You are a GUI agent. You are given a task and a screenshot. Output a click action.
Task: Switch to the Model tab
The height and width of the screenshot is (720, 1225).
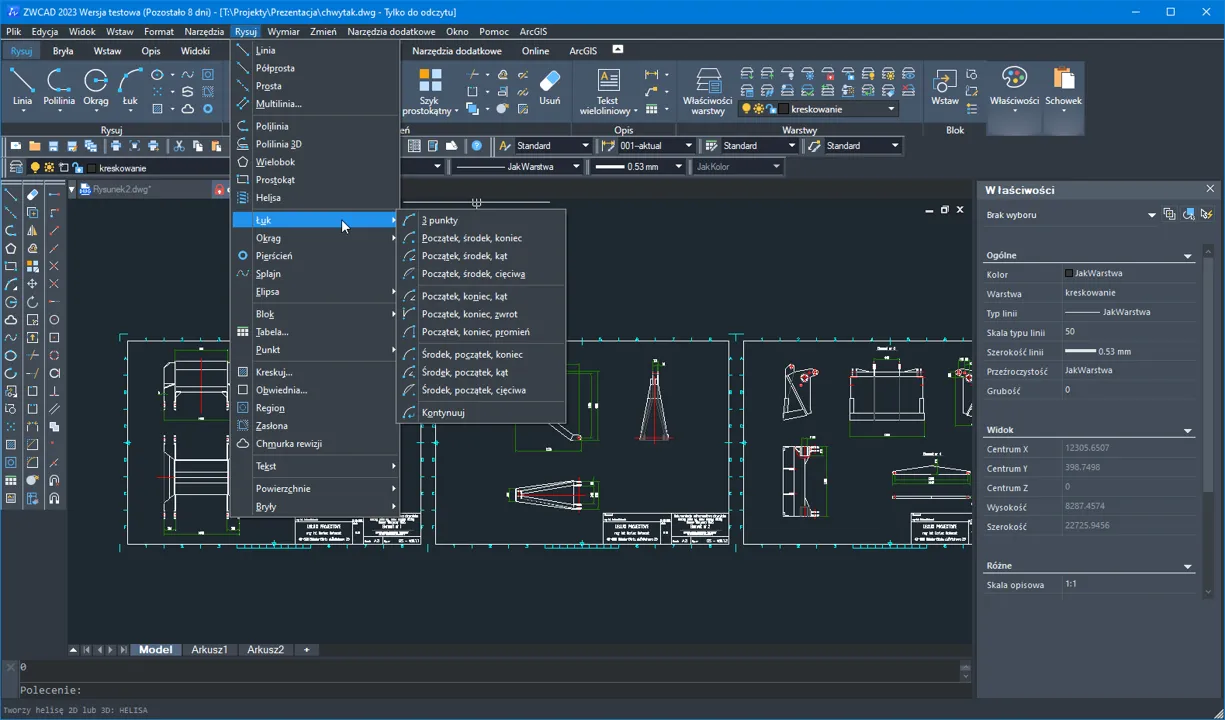(155, 650)
